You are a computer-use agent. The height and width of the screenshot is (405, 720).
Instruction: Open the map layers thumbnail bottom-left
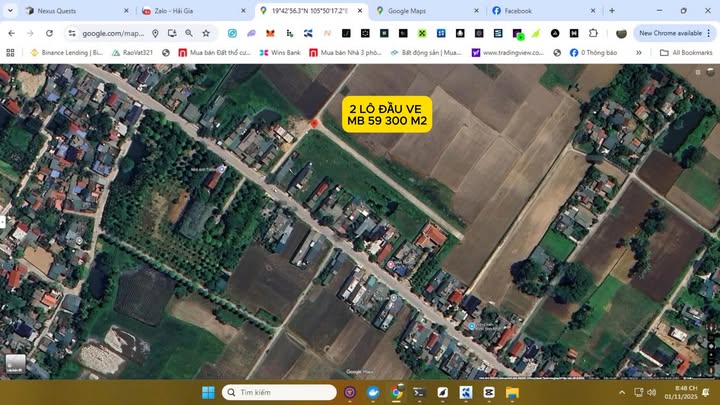[16, 364]
